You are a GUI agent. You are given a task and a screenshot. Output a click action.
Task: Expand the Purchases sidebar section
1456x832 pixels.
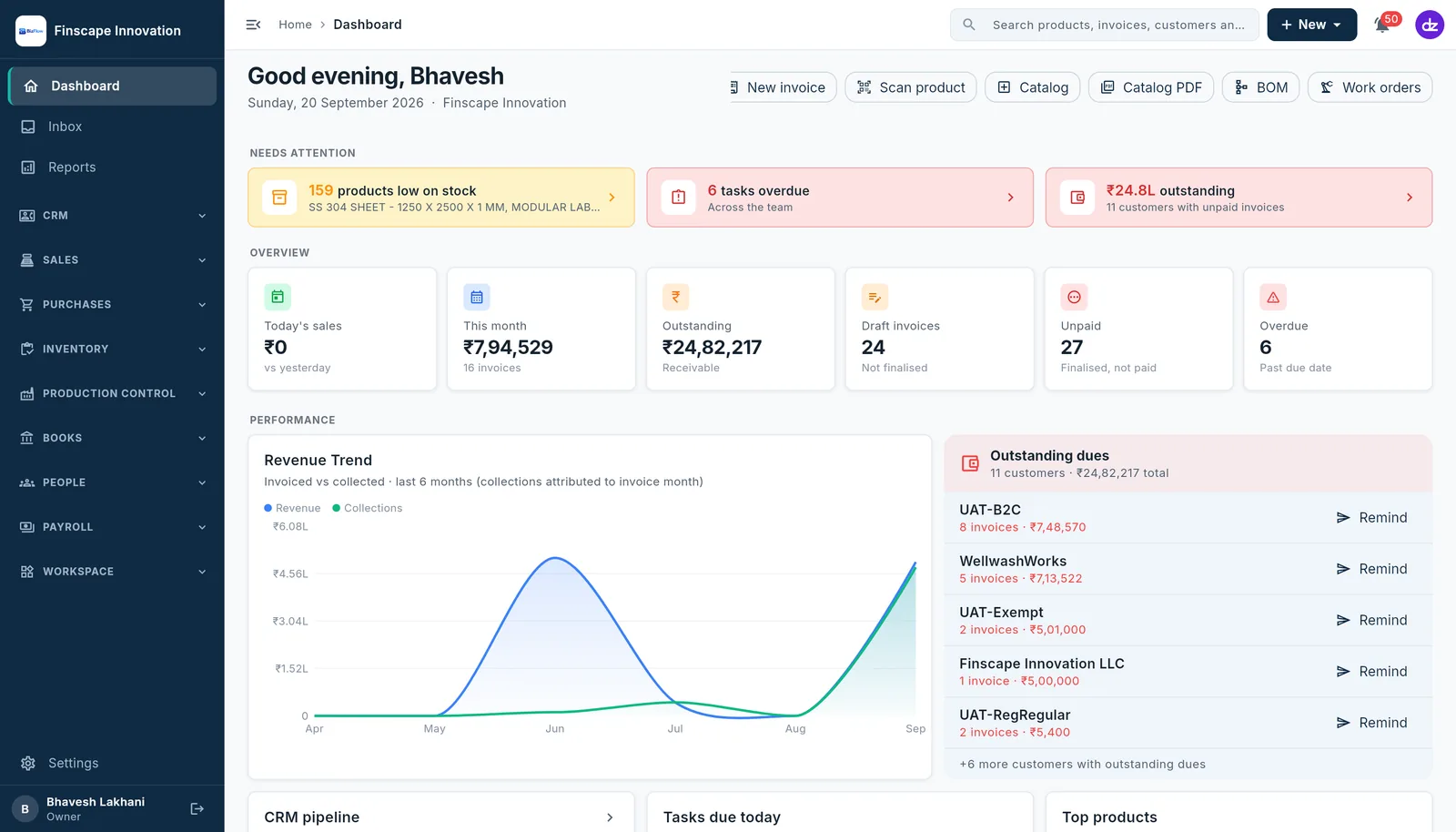point(113,305)
